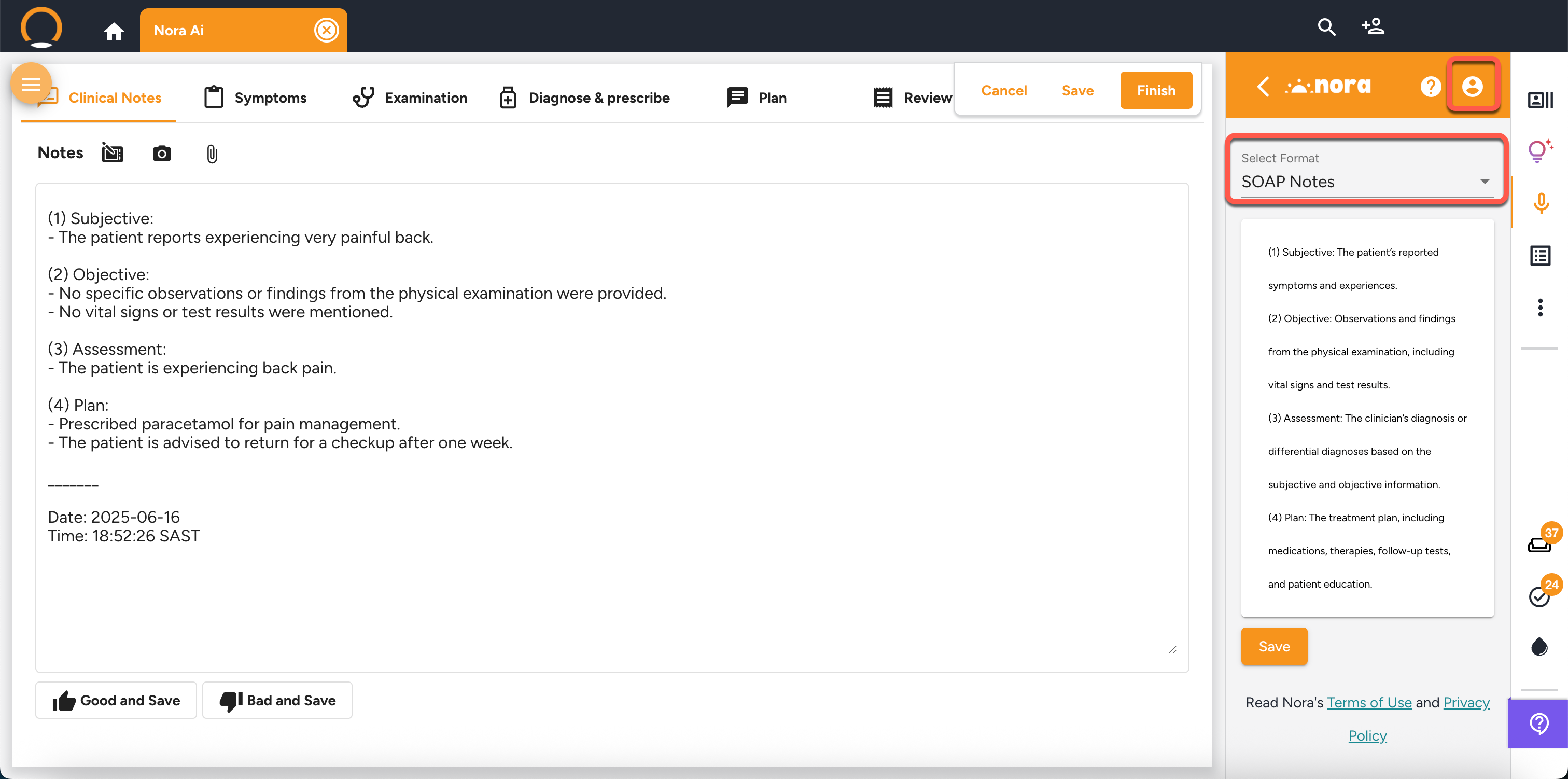1568x779 pixels.
Task: Click the resize handle of notes textarea
Action: 1172,650
